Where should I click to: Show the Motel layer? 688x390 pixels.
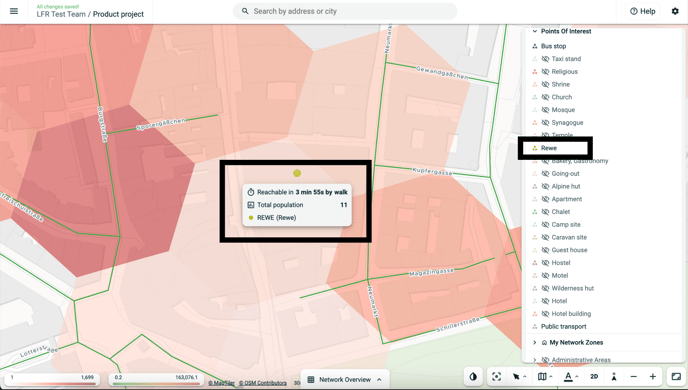(545, 276)
